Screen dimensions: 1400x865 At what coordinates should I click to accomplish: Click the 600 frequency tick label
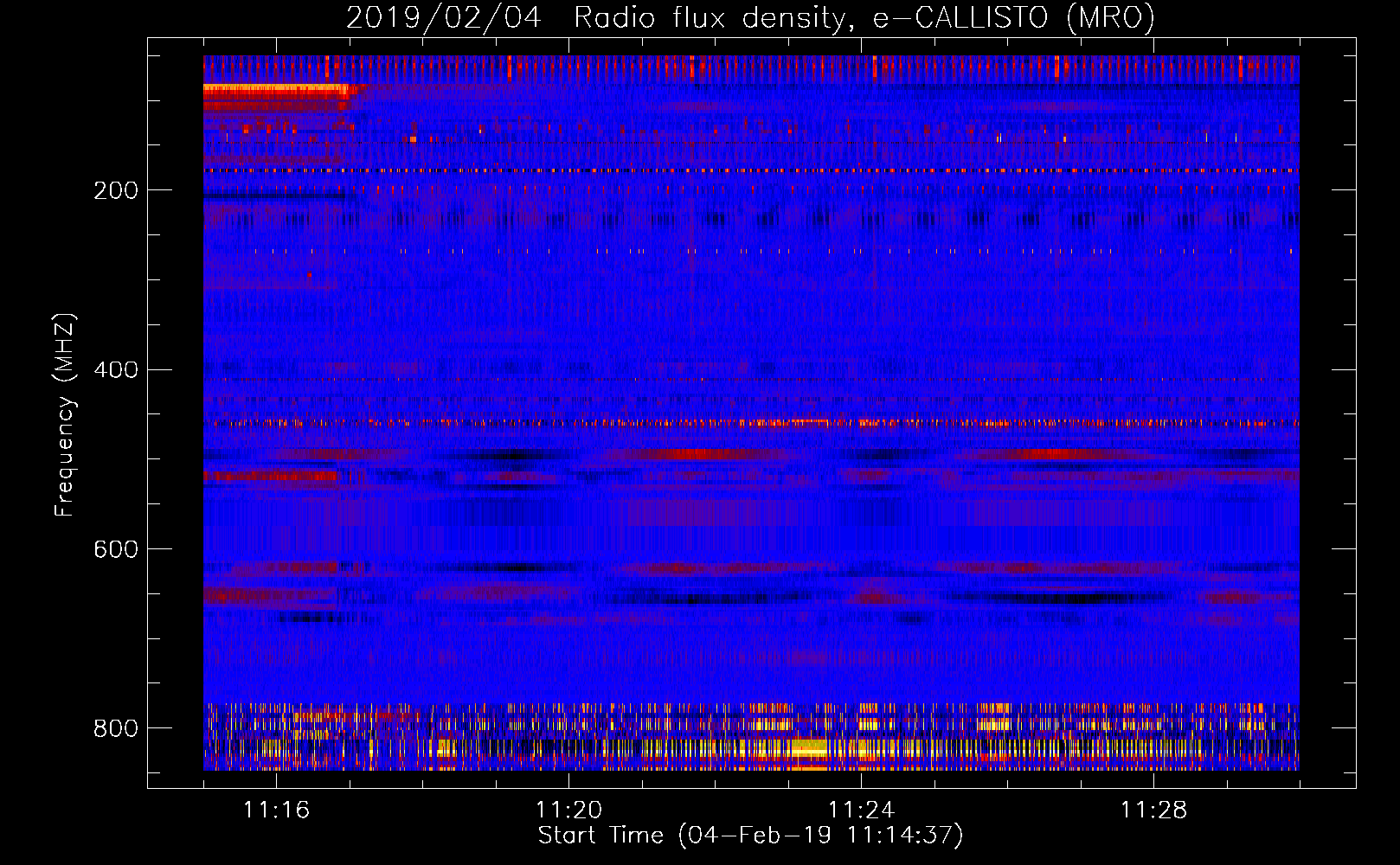[x=116, y=550]
